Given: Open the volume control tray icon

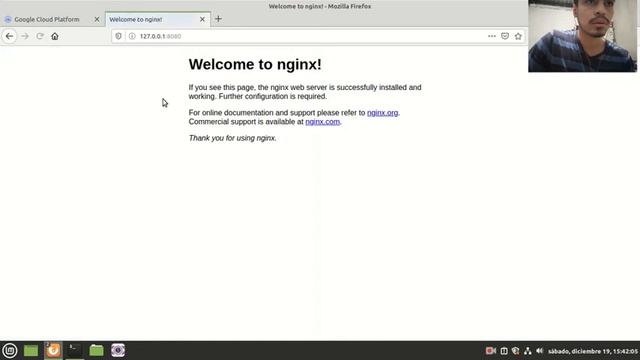Looking at the screenshot, I should pos(540,351).
